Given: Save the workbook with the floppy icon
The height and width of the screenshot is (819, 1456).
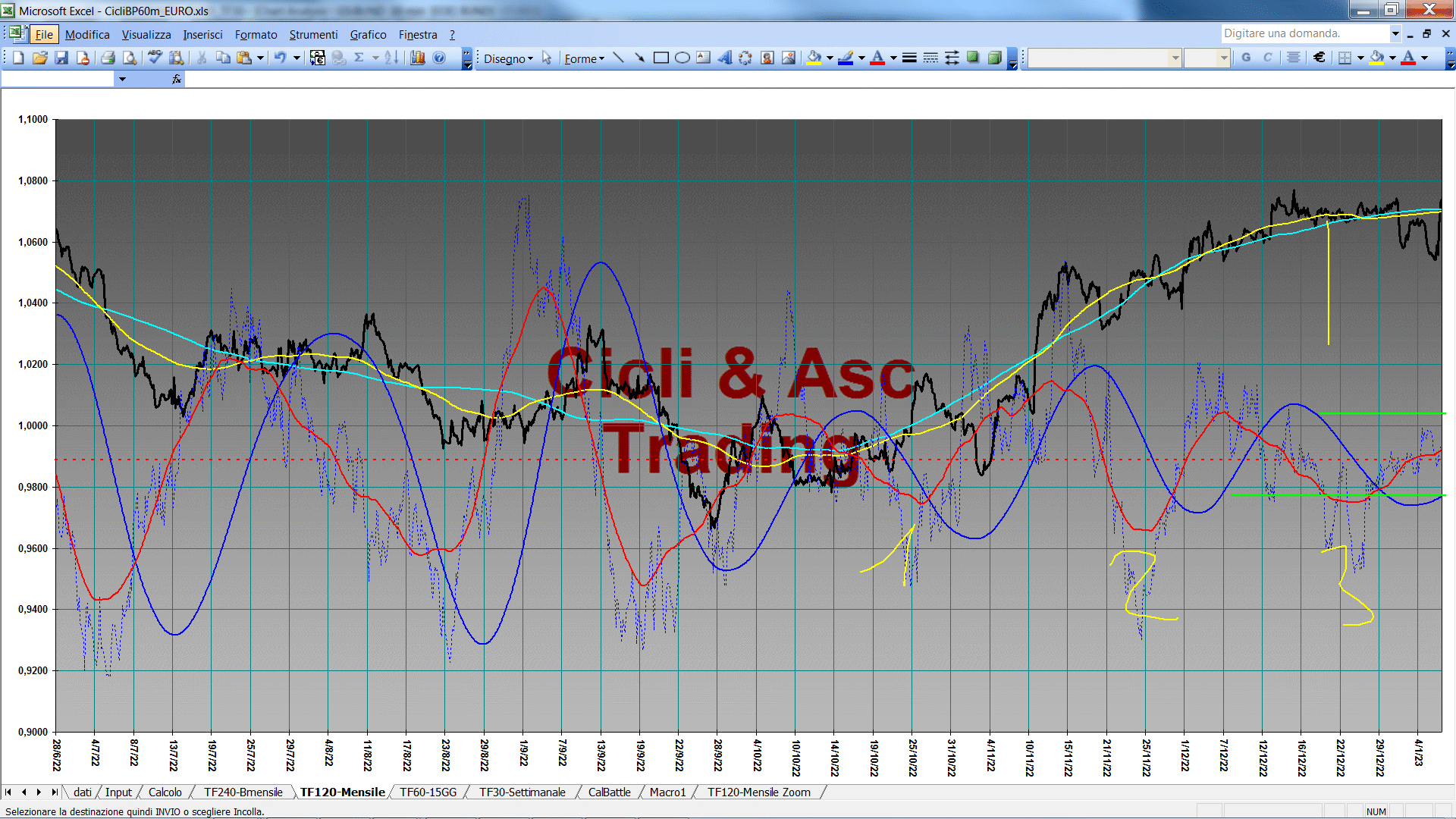Looking at the screenshot, I should tap(61, 58).
